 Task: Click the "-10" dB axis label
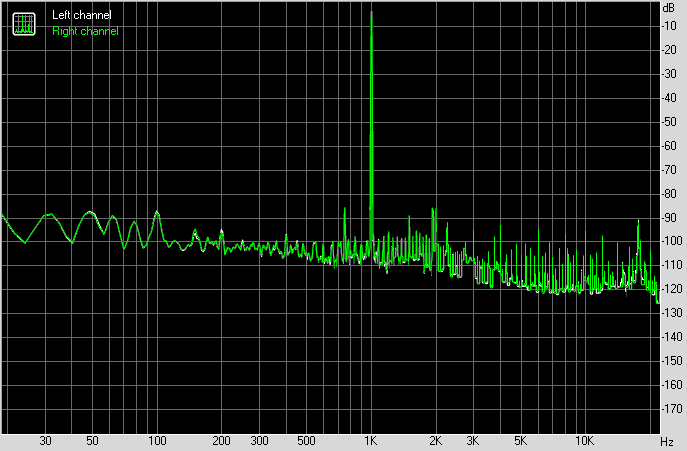coord(669,26)
